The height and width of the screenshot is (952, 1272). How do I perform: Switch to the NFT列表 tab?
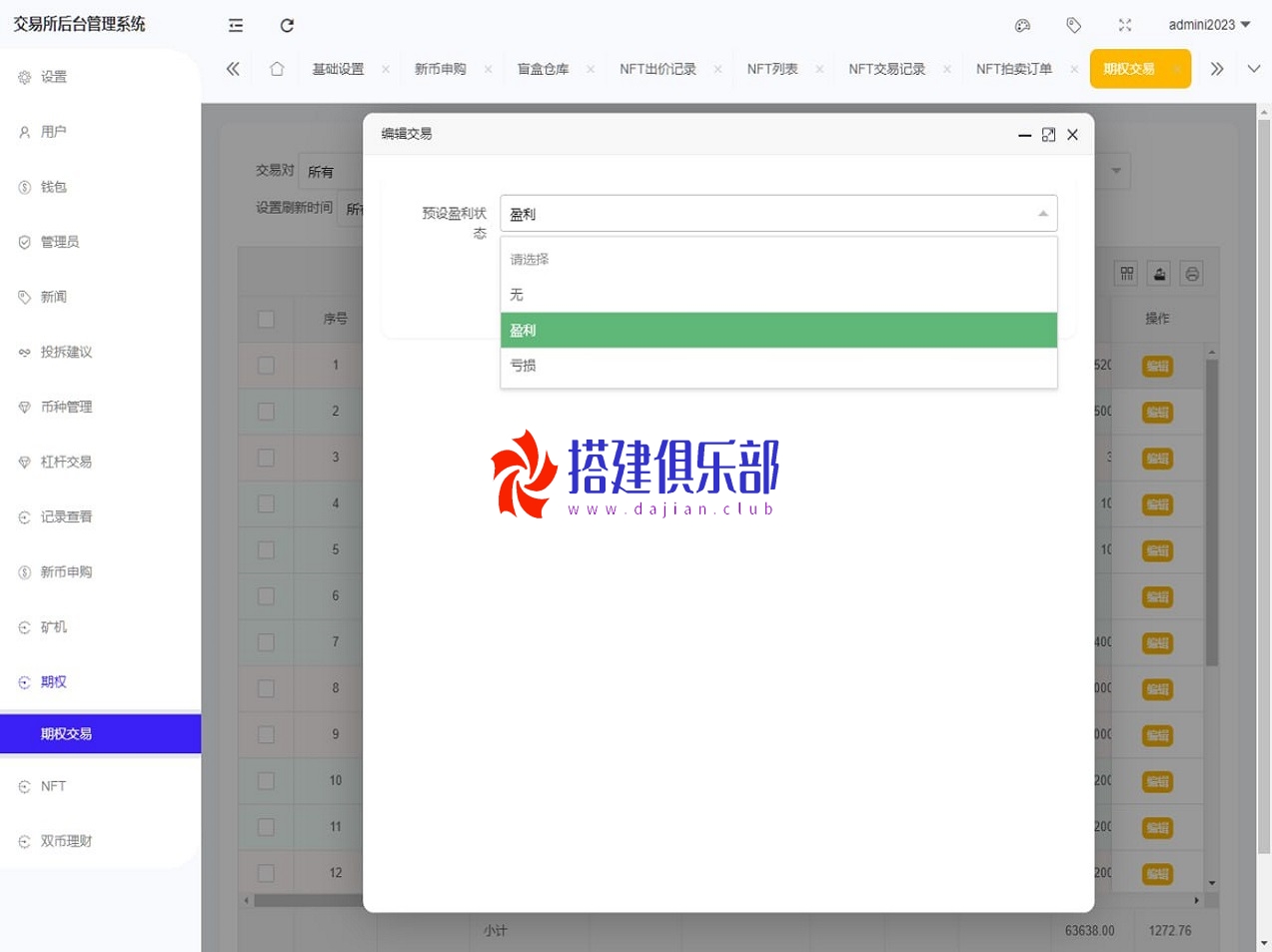[x=772, y=69]
